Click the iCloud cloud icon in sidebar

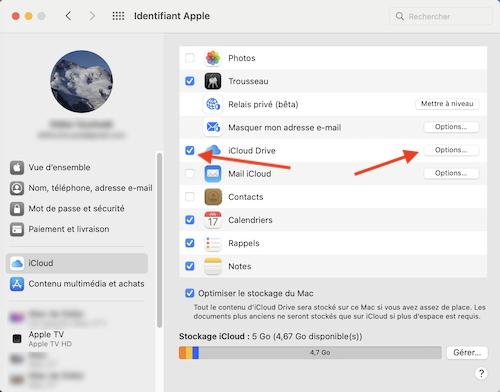[17, 263]
